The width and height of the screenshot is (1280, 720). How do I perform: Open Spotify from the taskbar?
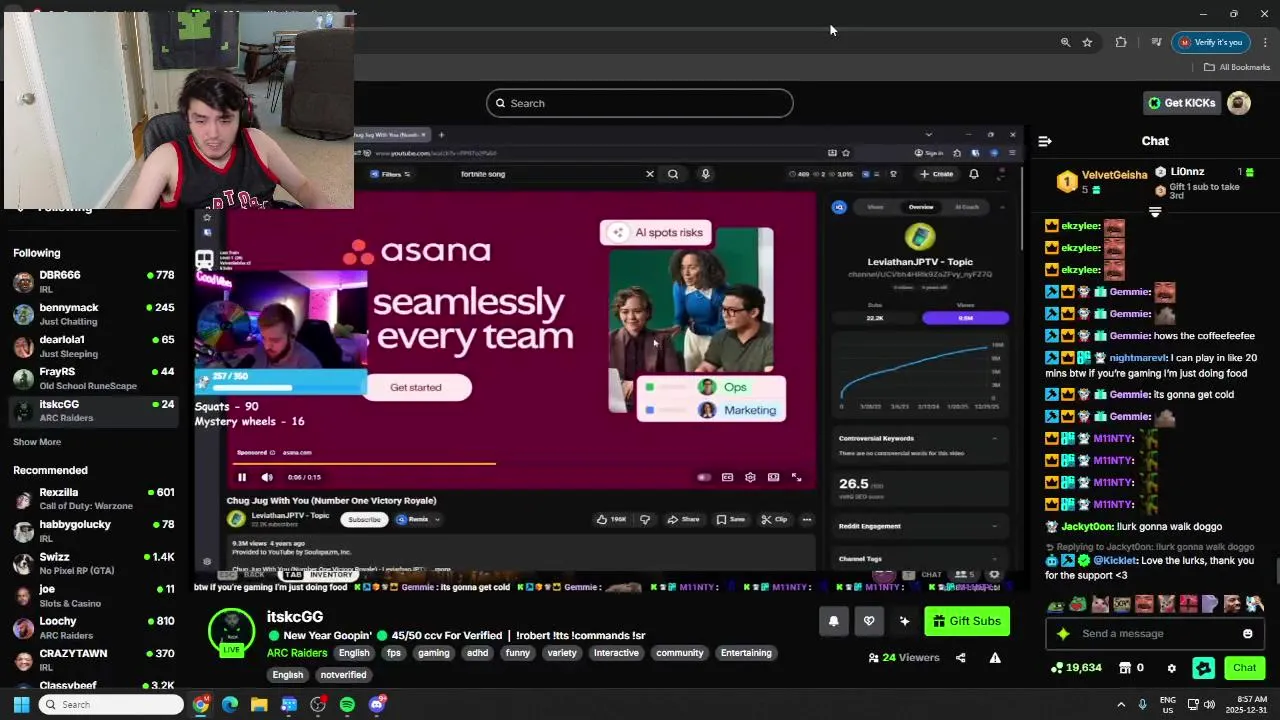click(347, 705)
